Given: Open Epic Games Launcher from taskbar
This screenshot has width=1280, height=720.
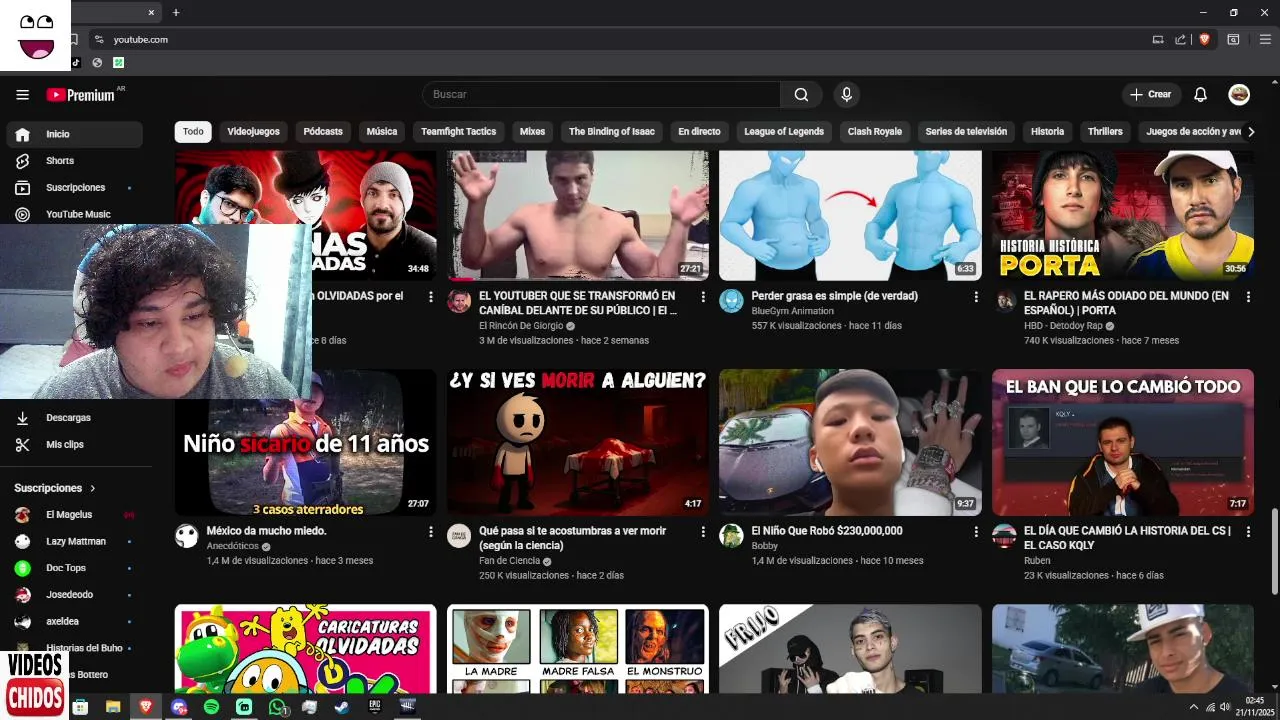Looking at the screenshot, I should [x=375, y=706].
